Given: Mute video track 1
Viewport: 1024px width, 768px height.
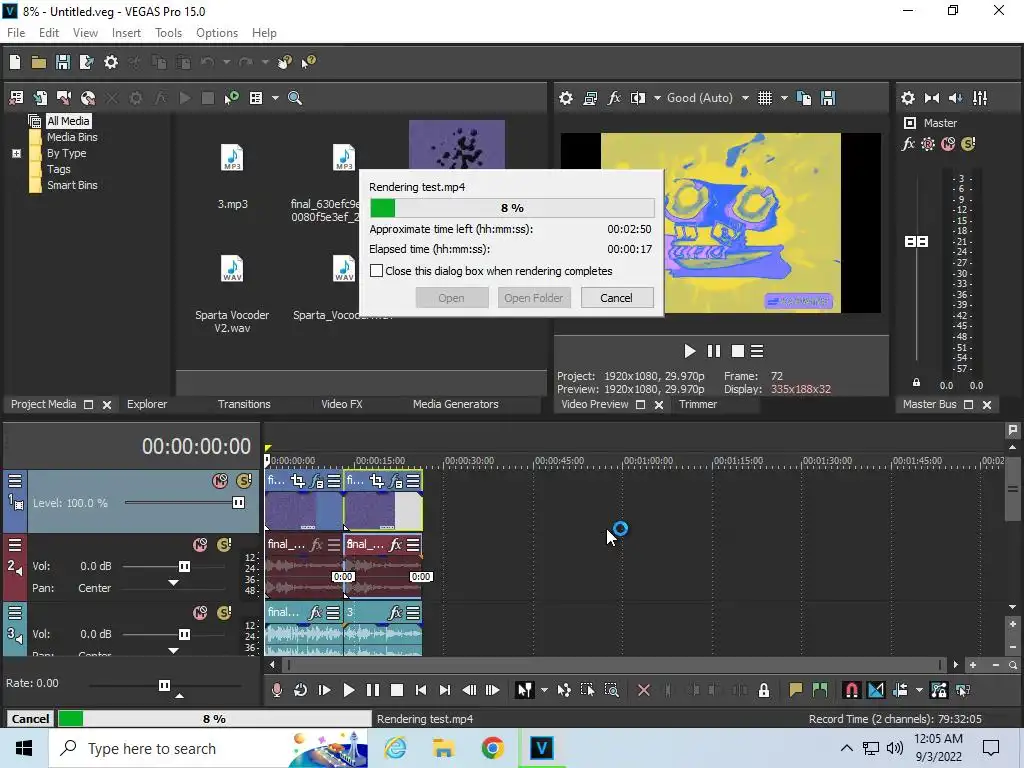Looking at the screenshot, I should pyautogui.click(x=220, y=481).
